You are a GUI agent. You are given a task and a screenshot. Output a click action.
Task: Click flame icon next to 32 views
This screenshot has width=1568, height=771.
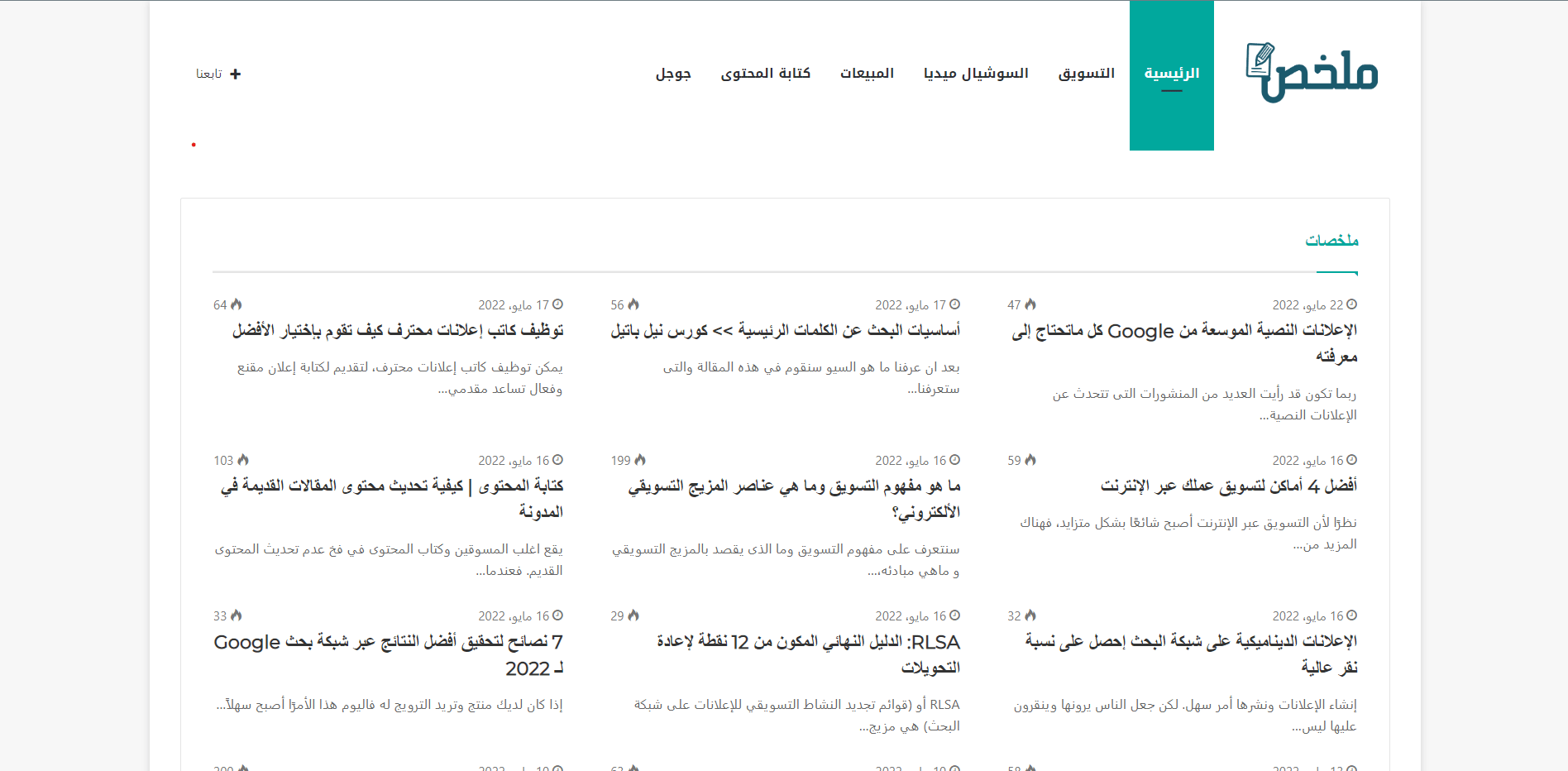coord(1030,615)
